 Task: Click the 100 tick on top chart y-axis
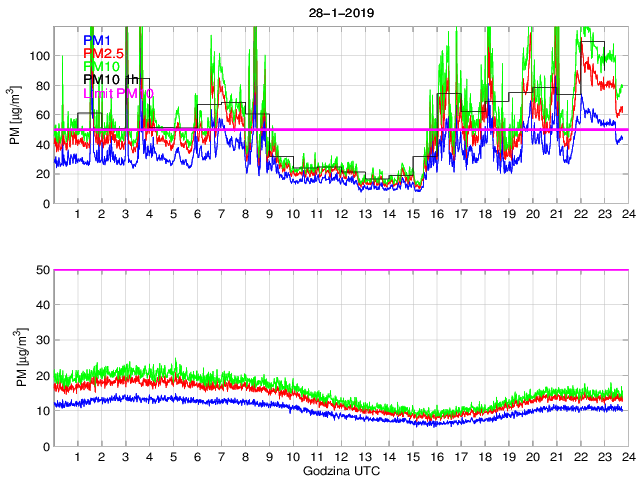tap(38, 56)
